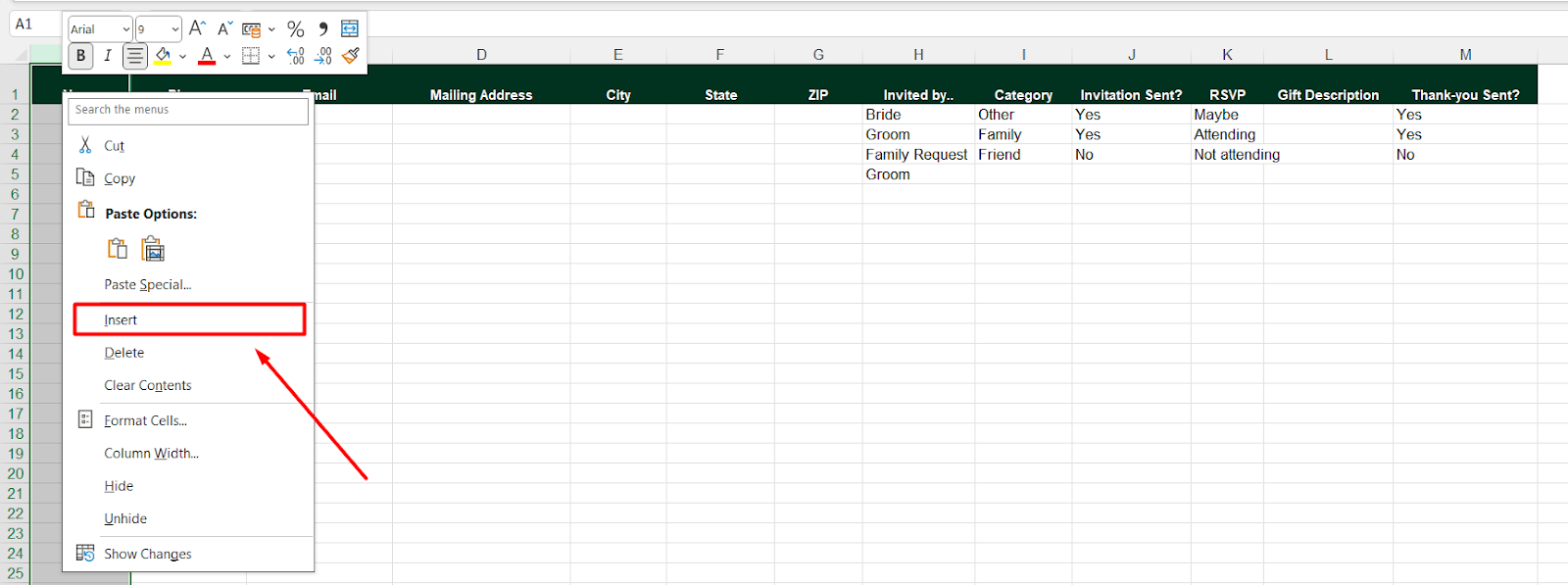Apply comma style format
Screen dimensions: 1568x585
(x=323, y=29)
